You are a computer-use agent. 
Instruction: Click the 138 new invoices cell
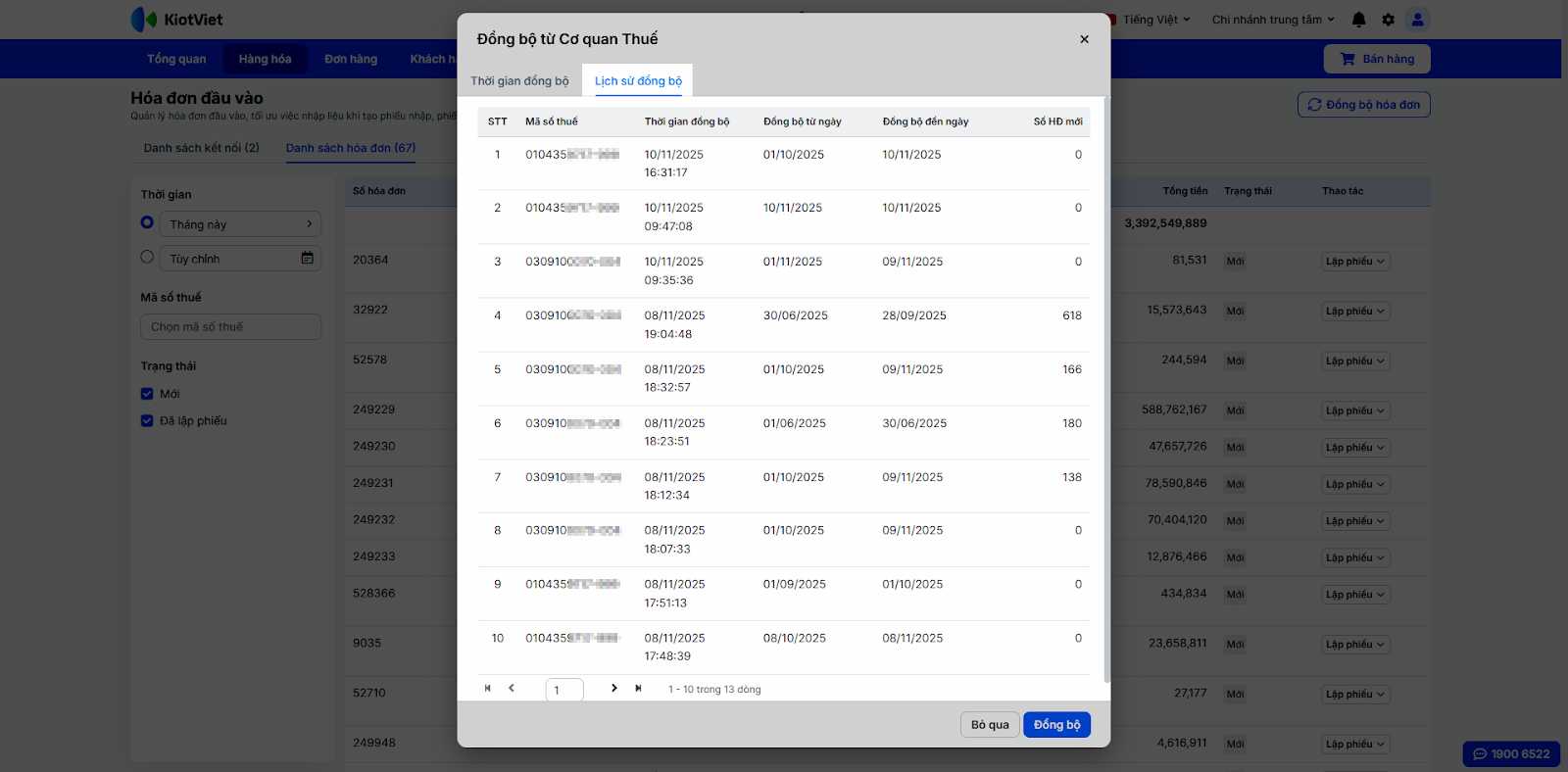1072,477
